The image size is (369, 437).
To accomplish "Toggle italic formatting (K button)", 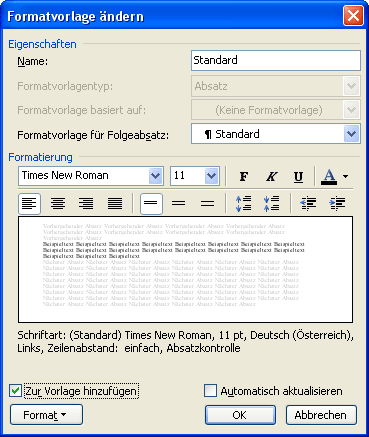I will 271,176.
